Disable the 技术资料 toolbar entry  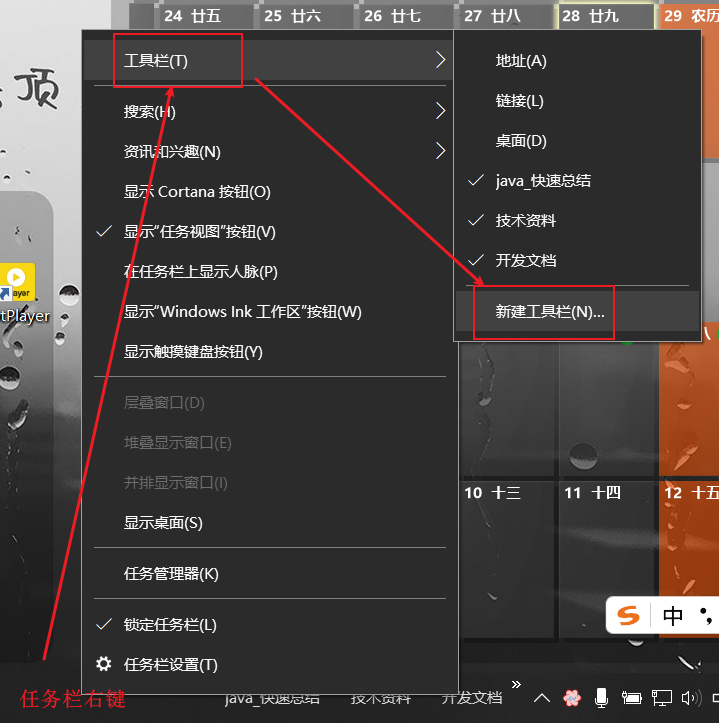pyautogui.click(x=526, y=220)
